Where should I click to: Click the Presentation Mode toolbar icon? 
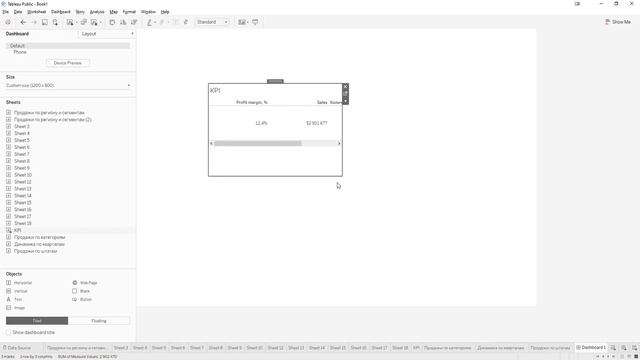tap(255, 22)
